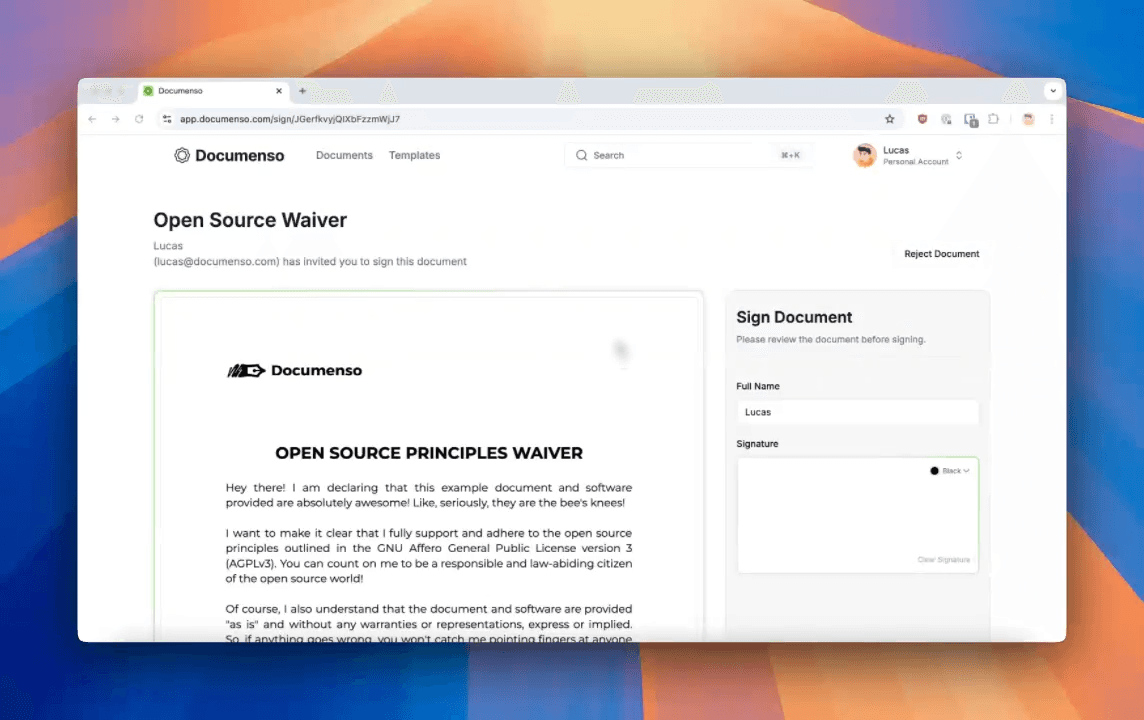Go back with browser back arrow
This screenshot has height=720, width=1144.
[x=92, y=119]
